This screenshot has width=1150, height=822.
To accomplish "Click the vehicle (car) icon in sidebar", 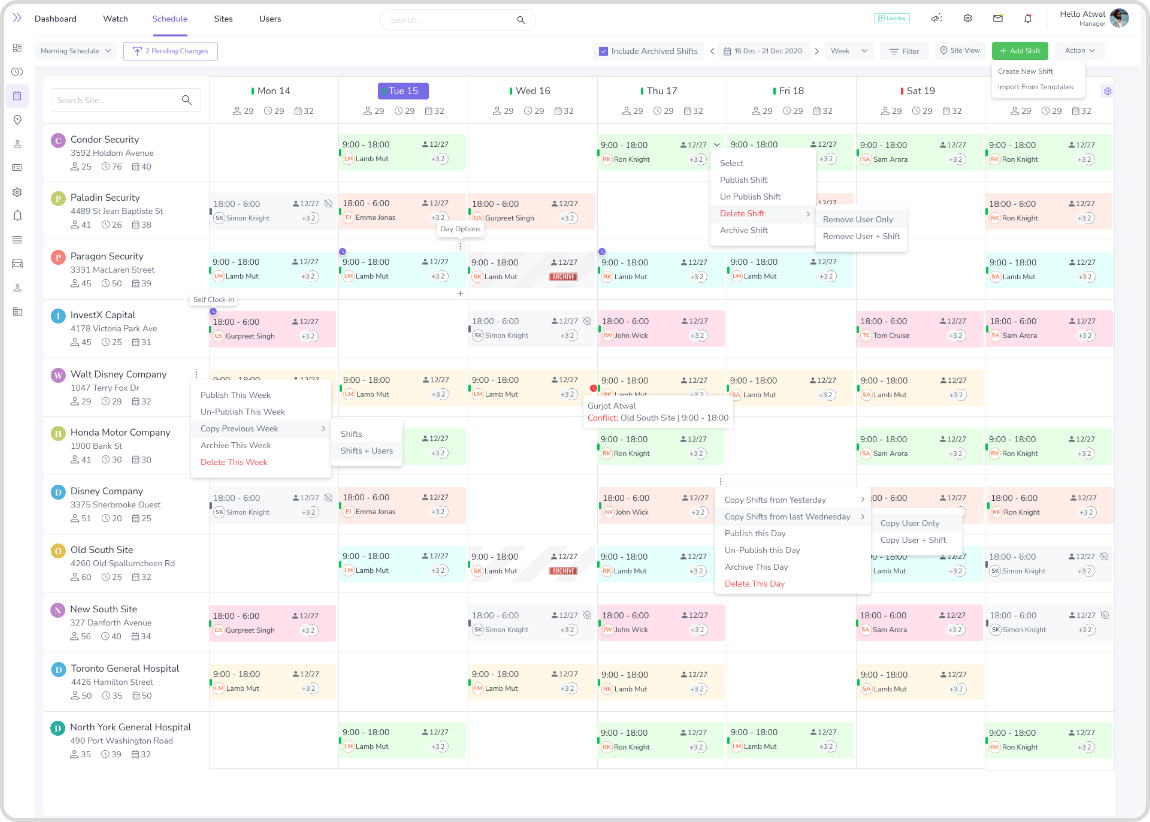I will pos(17,264).
